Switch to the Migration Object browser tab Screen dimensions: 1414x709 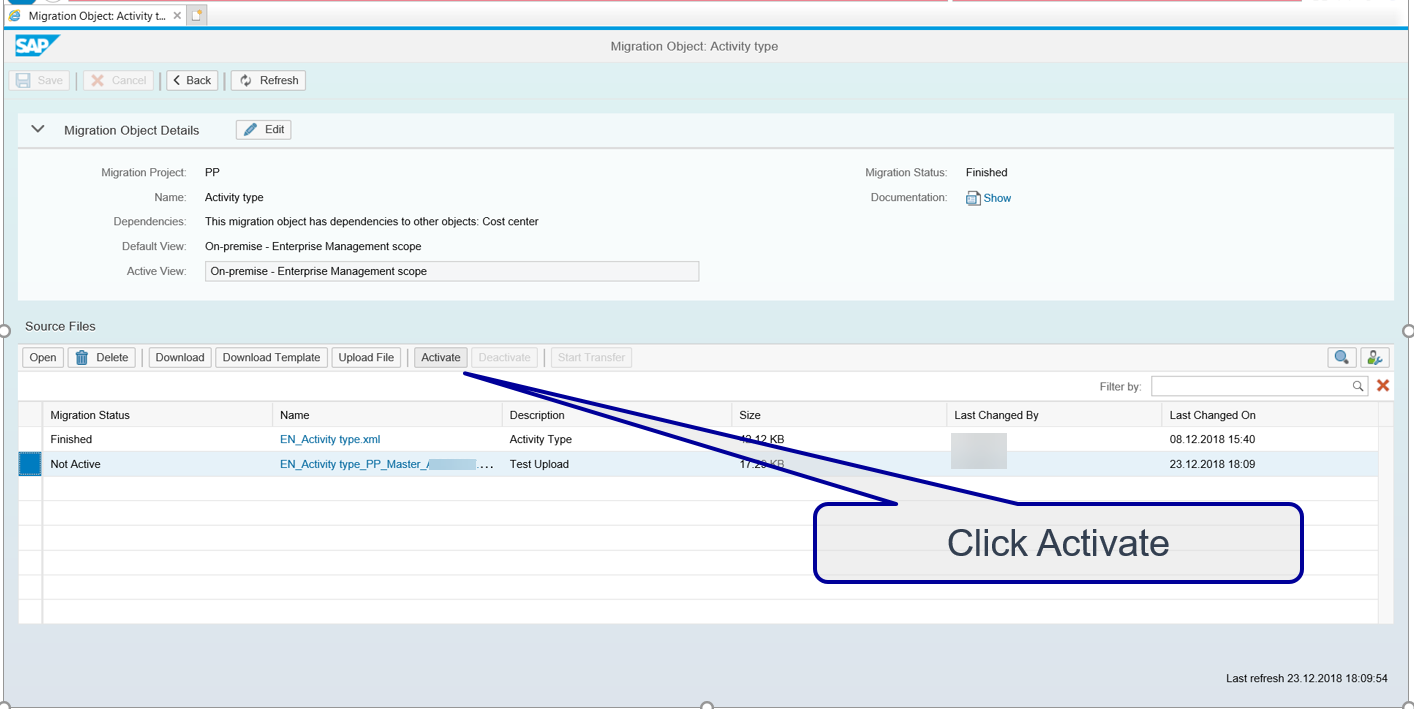(x=90, y=16)
